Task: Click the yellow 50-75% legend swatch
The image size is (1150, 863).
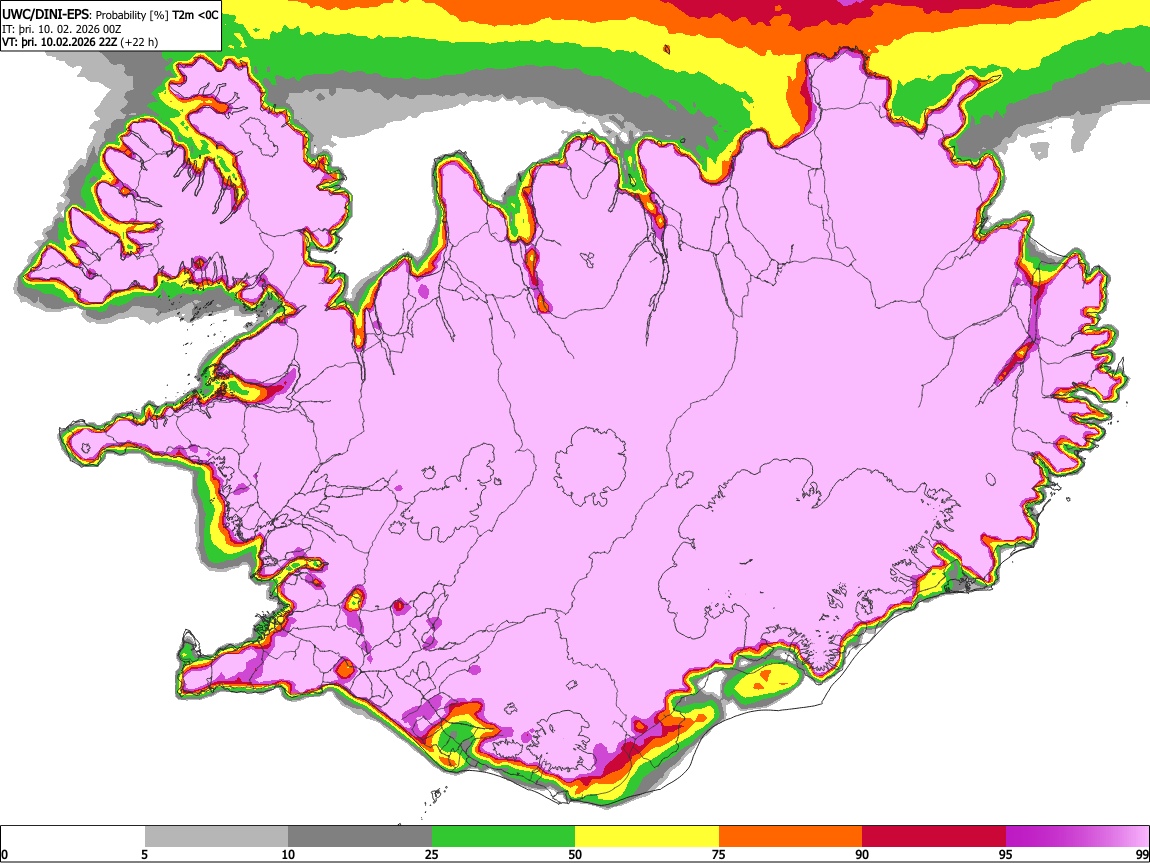Action: click(647, 837)
